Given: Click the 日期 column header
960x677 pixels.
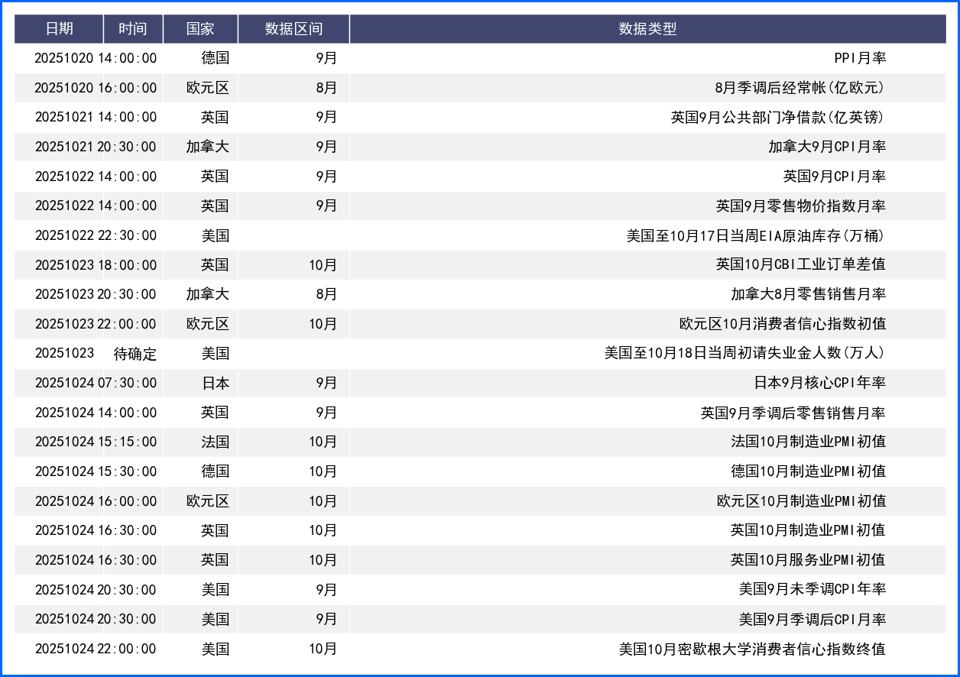Looking at the screenshot, I should coord(58,29).
